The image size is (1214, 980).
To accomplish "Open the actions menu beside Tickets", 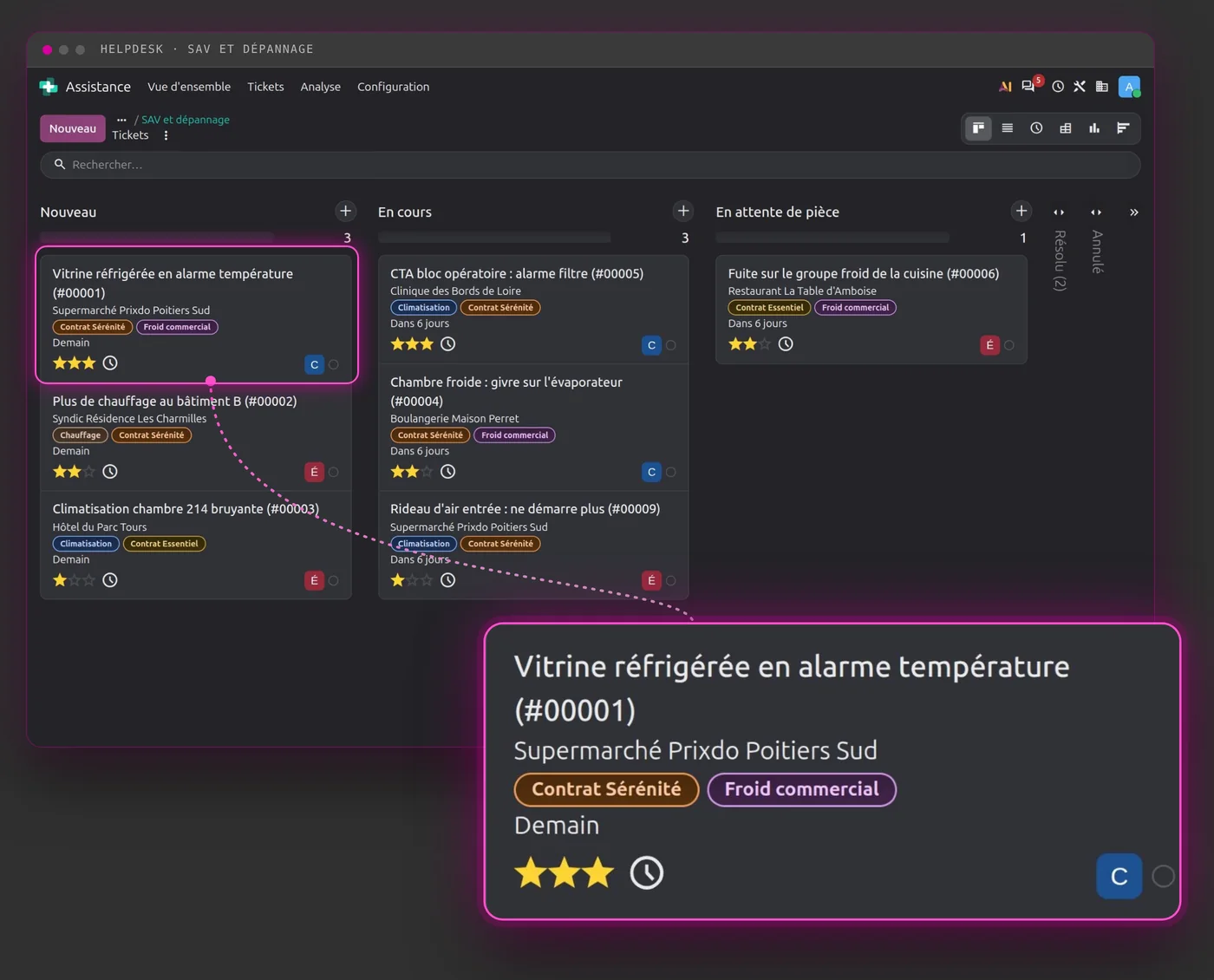I will [166, 135].
